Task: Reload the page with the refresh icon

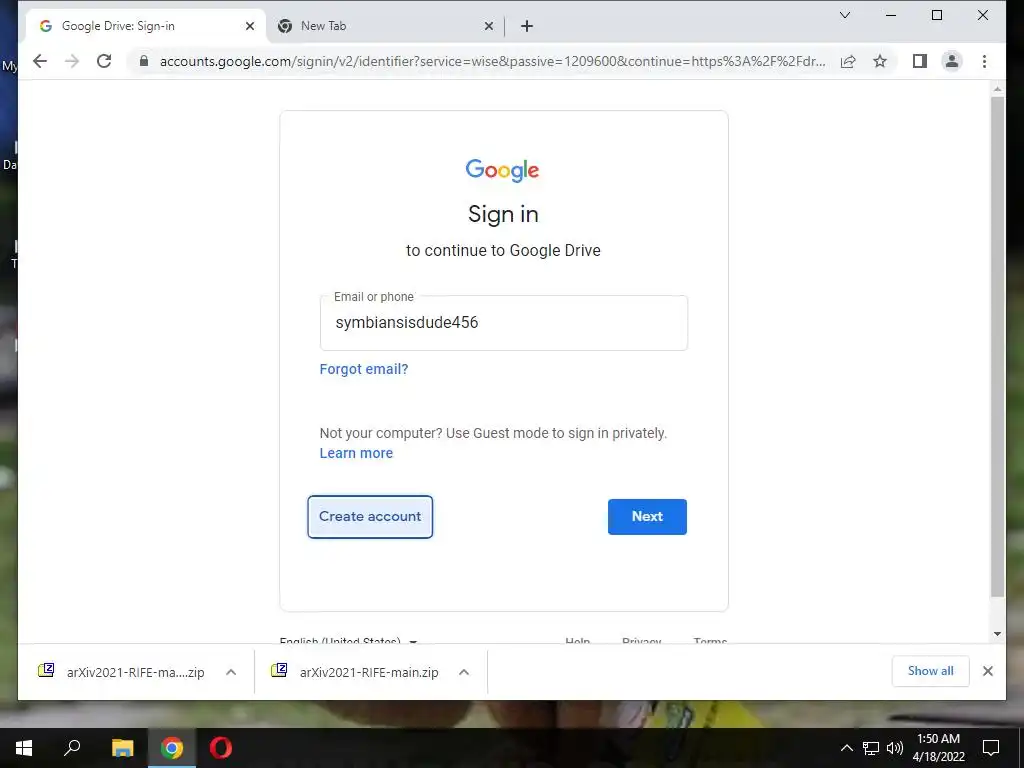Action: tap(104, 61)
